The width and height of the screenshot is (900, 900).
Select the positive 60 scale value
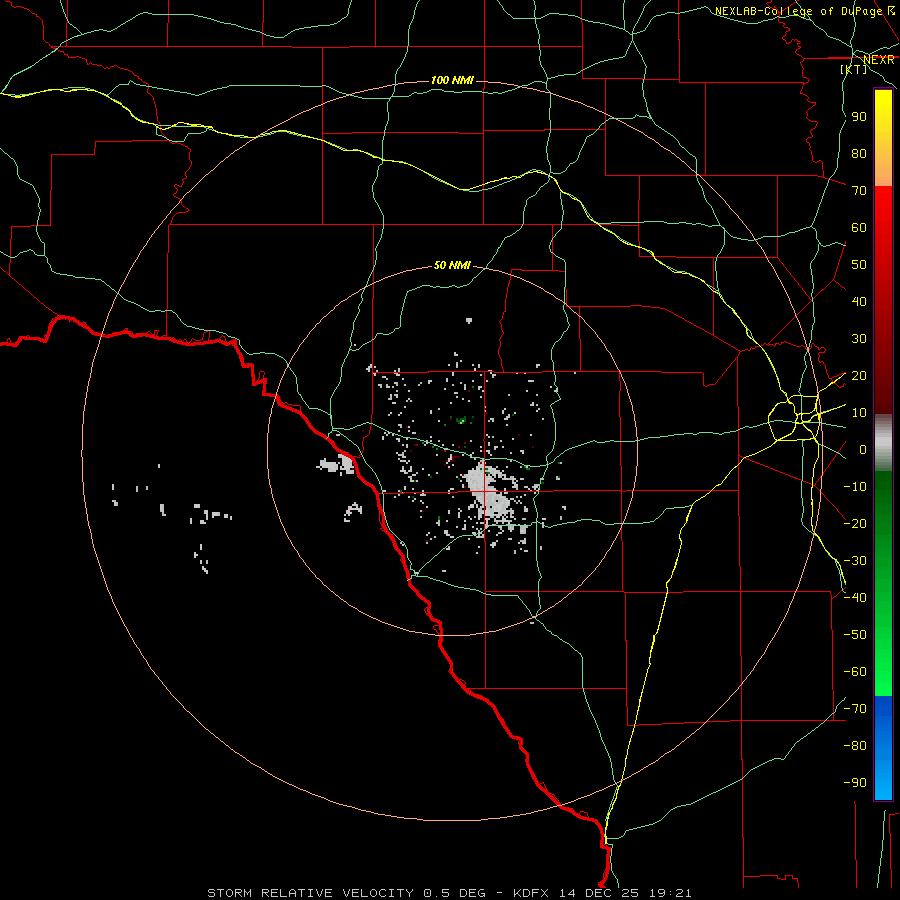click(859, 228)
